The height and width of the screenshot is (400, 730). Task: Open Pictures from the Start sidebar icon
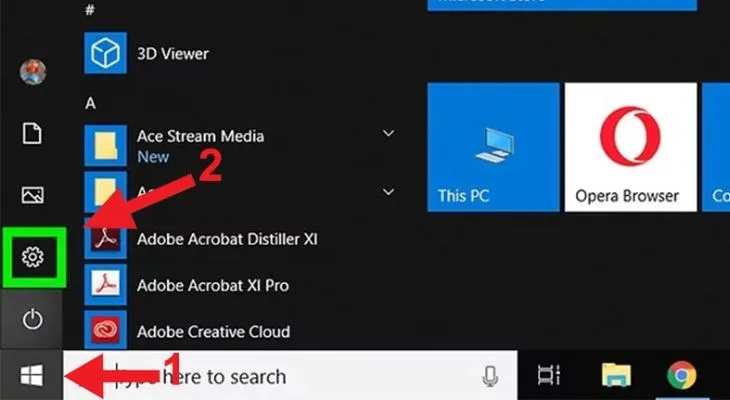click(33, 195)
